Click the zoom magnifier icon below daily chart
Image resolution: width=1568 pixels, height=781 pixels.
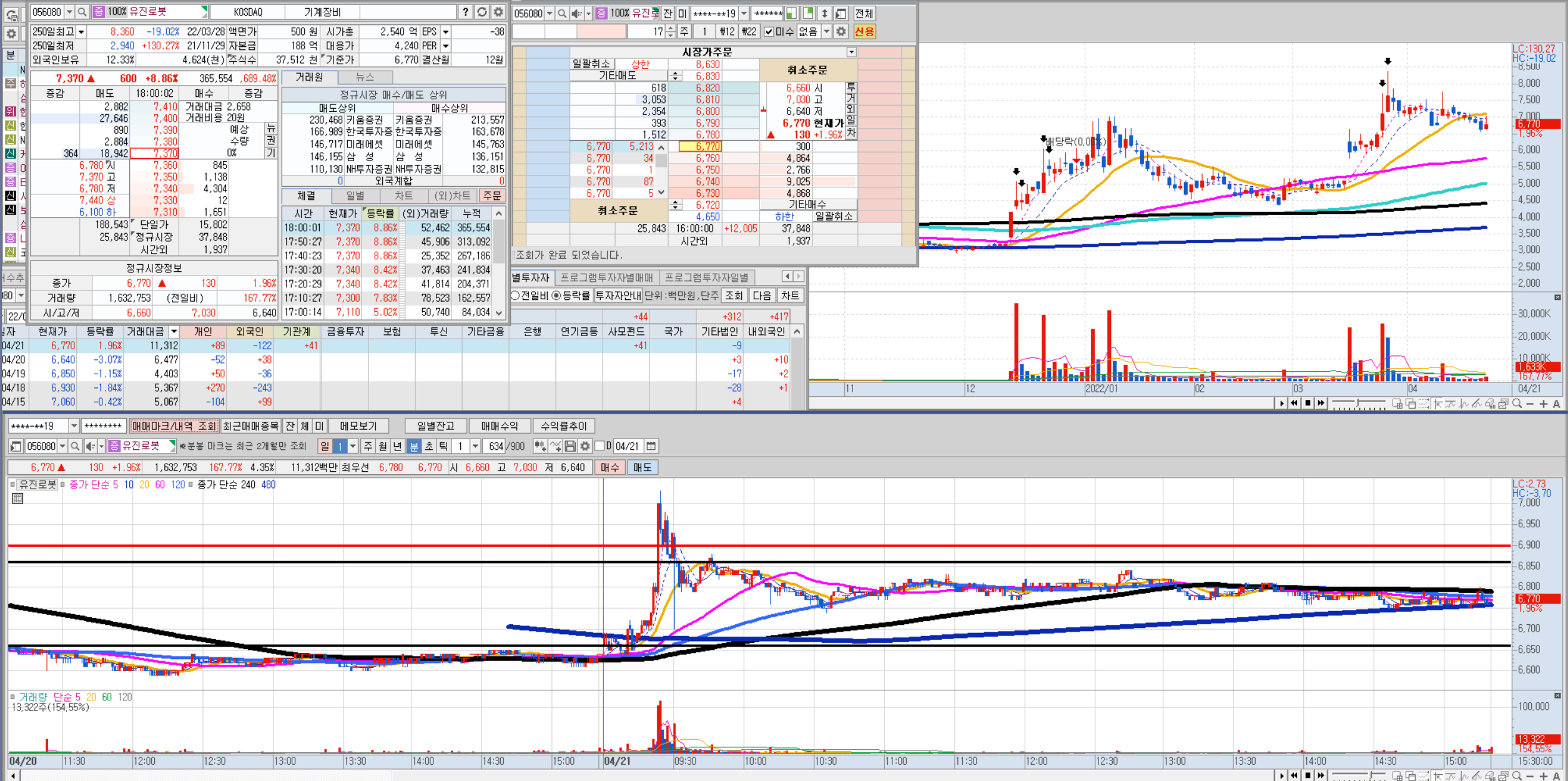click(1516, 404)
